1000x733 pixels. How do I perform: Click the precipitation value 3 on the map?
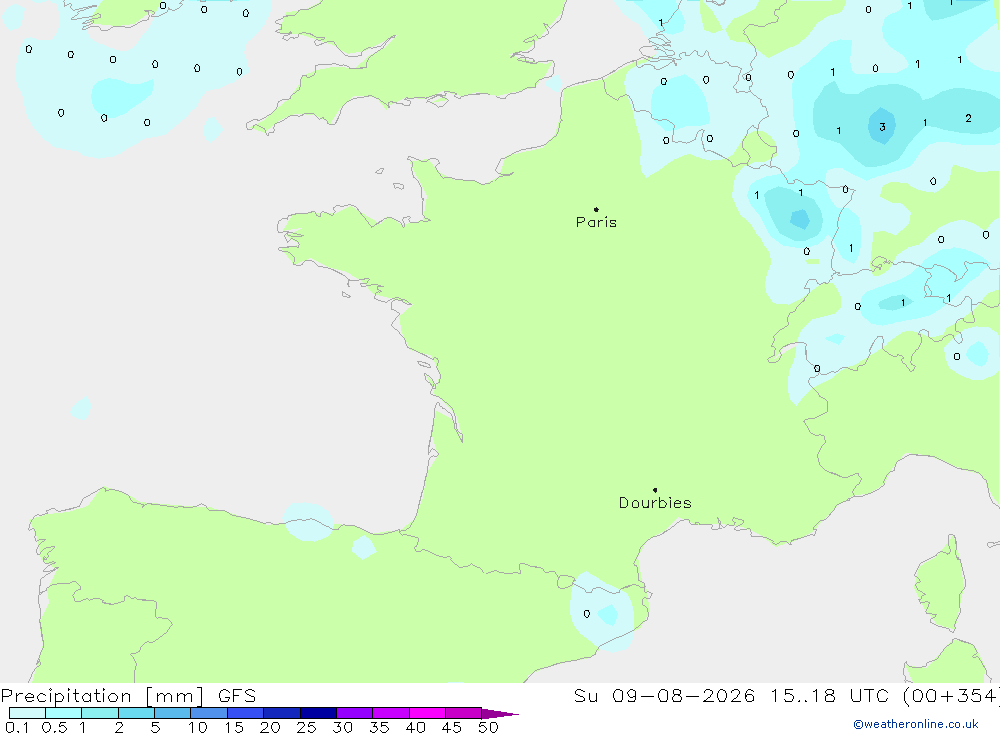click(882, 127)
